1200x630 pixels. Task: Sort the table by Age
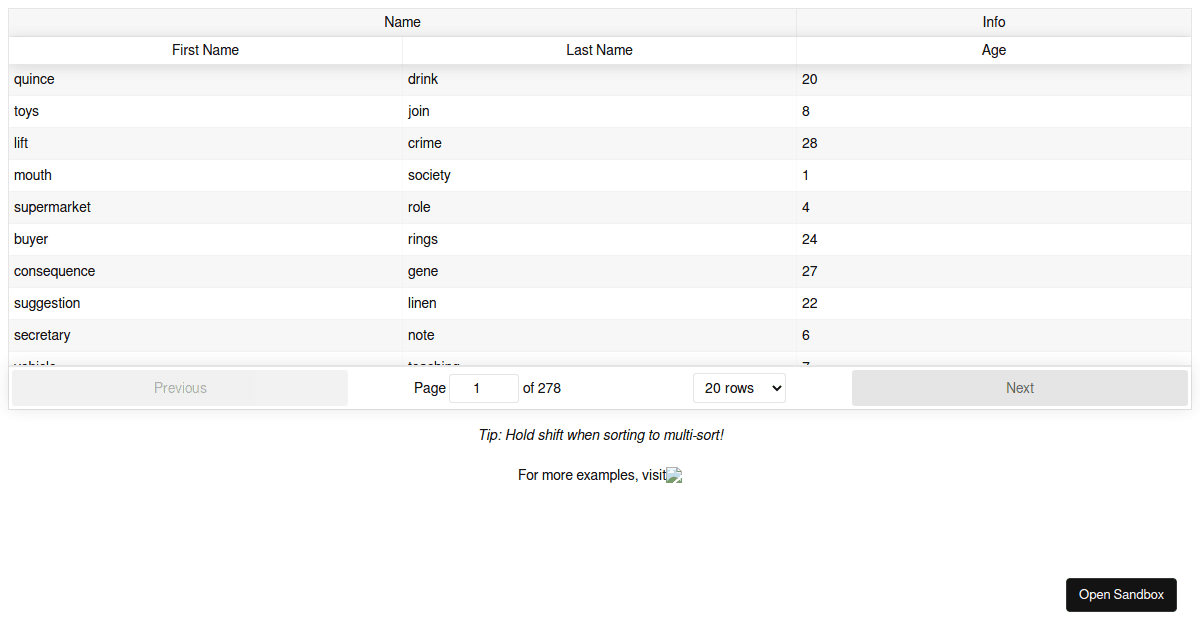(x=993, y=50)
